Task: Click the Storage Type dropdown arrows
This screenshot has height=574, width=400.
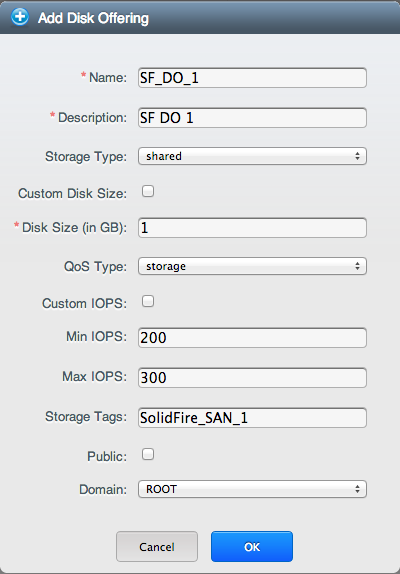Action: coord(357,156)
